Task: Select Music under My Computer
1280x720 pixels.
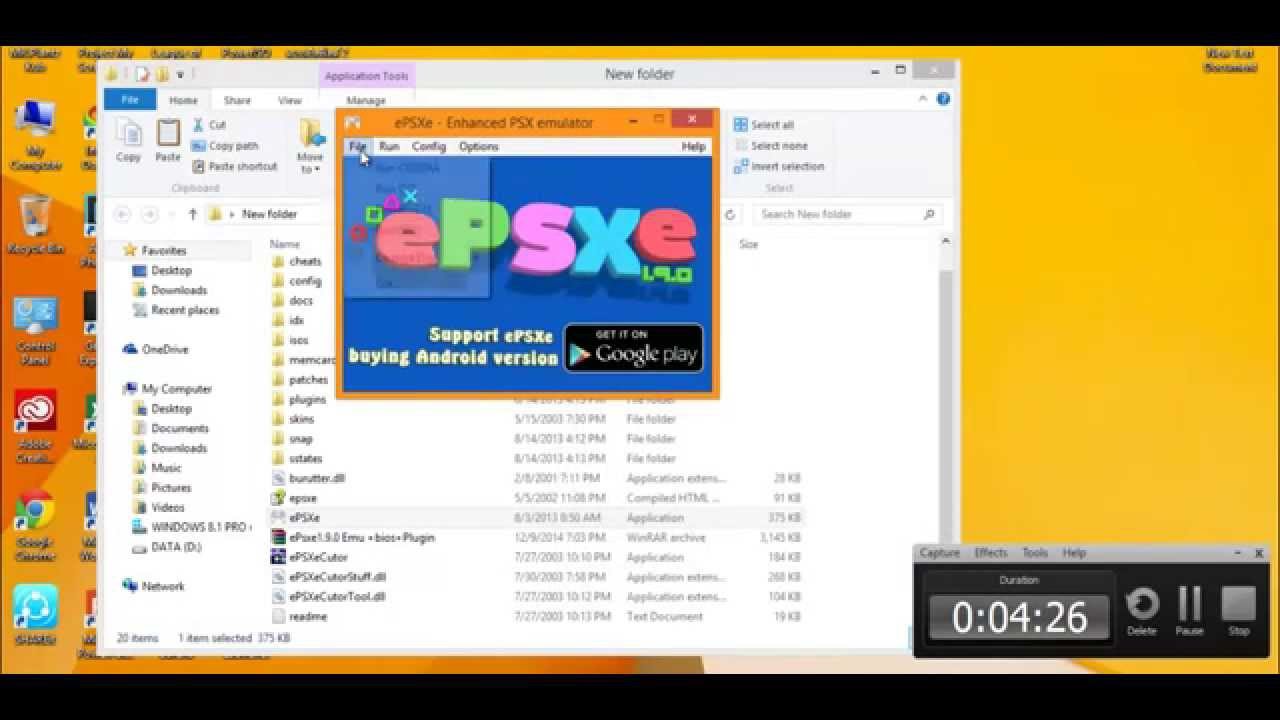Action: (157, 468)
